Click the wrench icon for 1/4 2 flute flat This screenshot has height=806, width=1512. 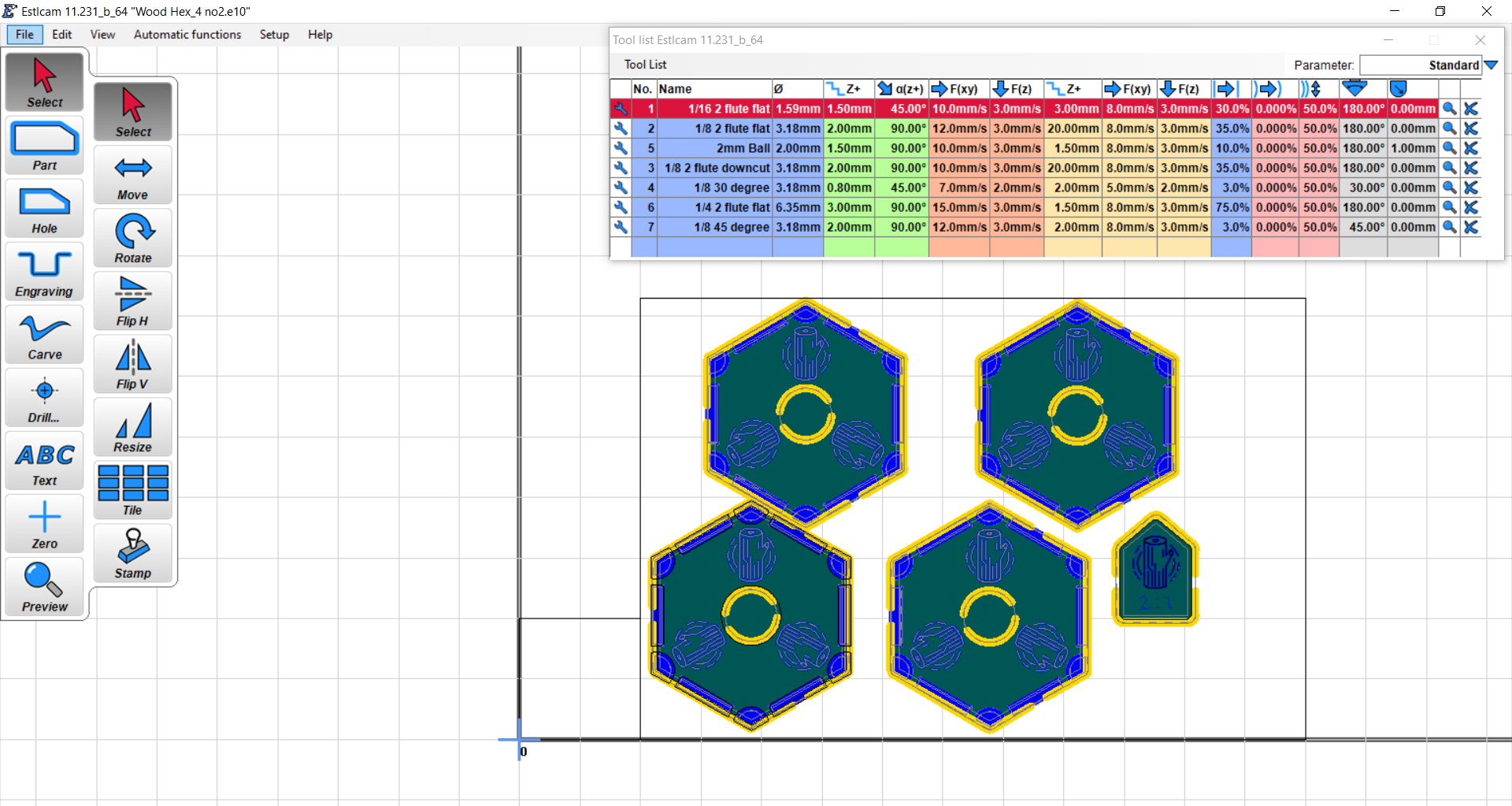pos(621,207)
